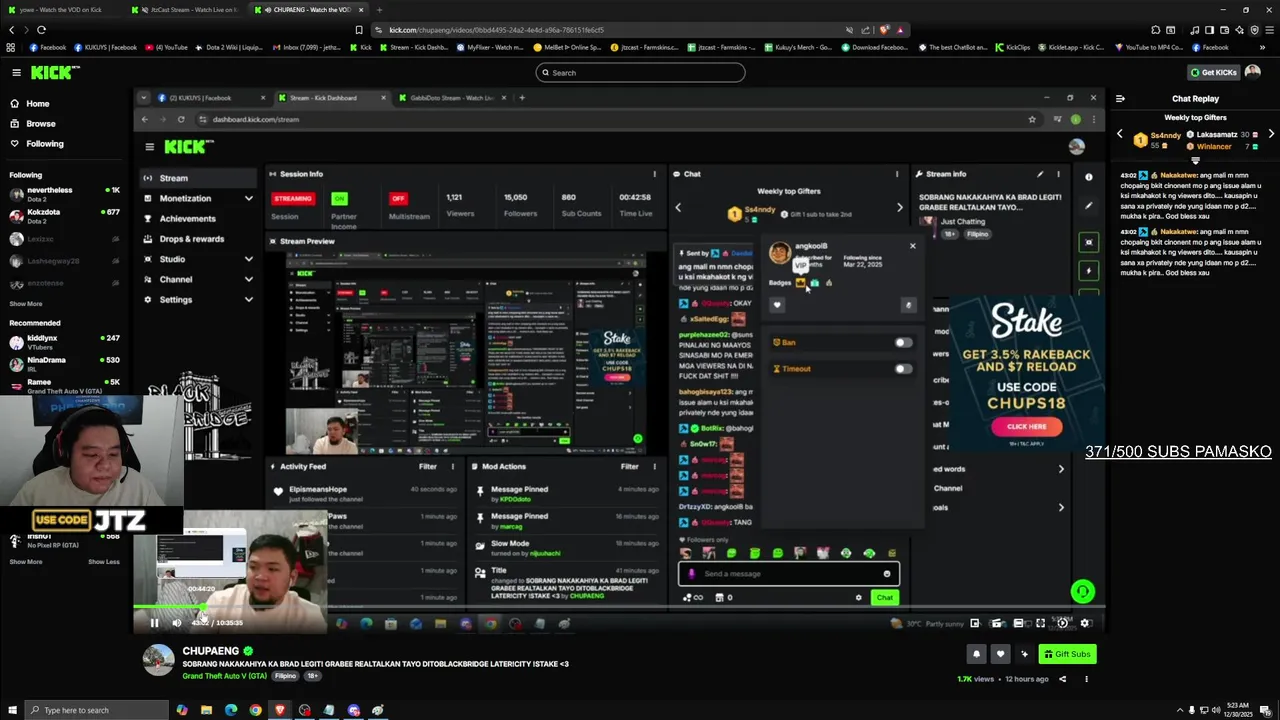Open Browse in the sidebar
The width and height of the screenshot is (1280, 720).
click(x=40, y=124)
